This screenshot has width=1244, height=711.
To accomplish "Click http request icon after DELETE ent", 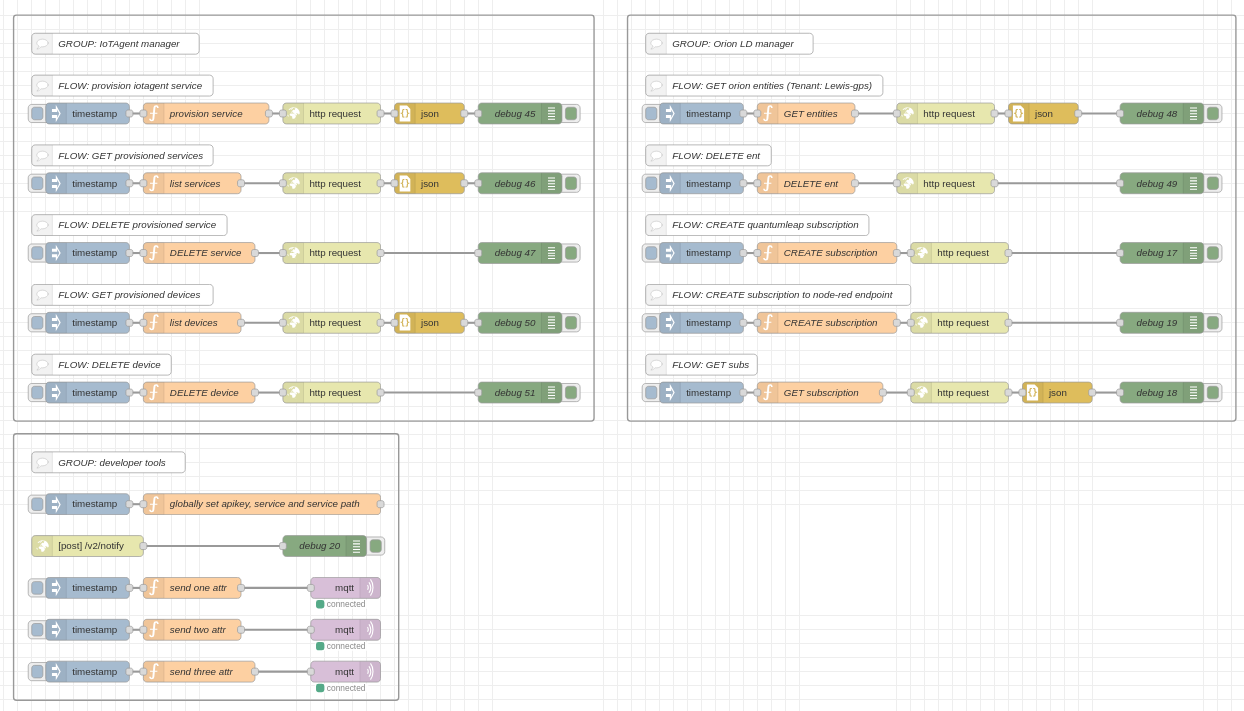I will tap(908, 184).
